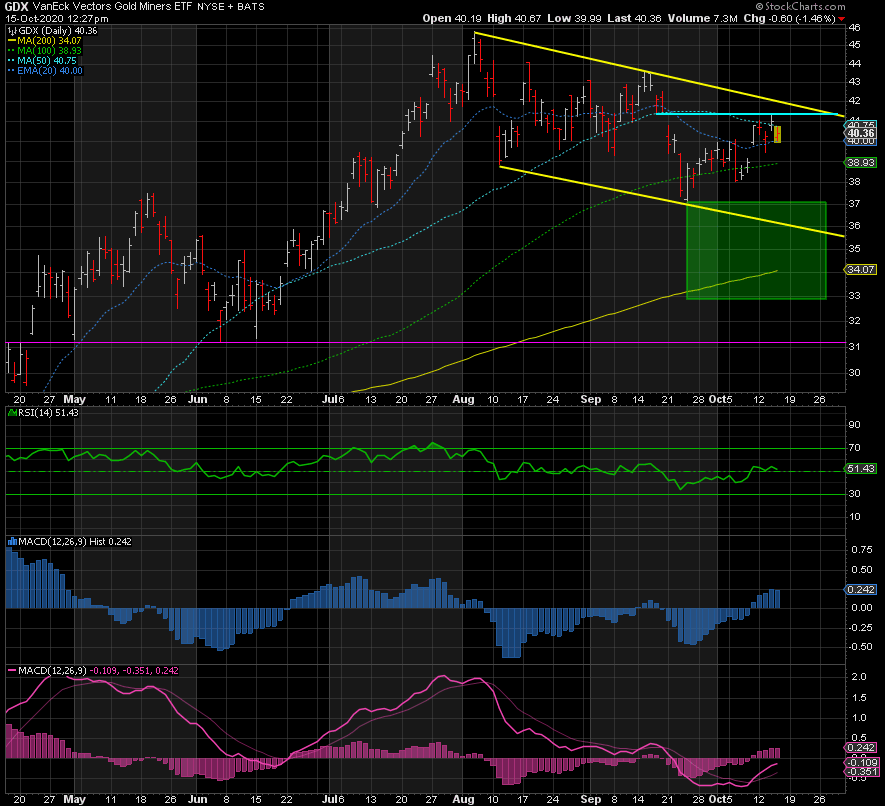
Task: Click the -0.351 signal axis value tag
Action: pos(863,772)
